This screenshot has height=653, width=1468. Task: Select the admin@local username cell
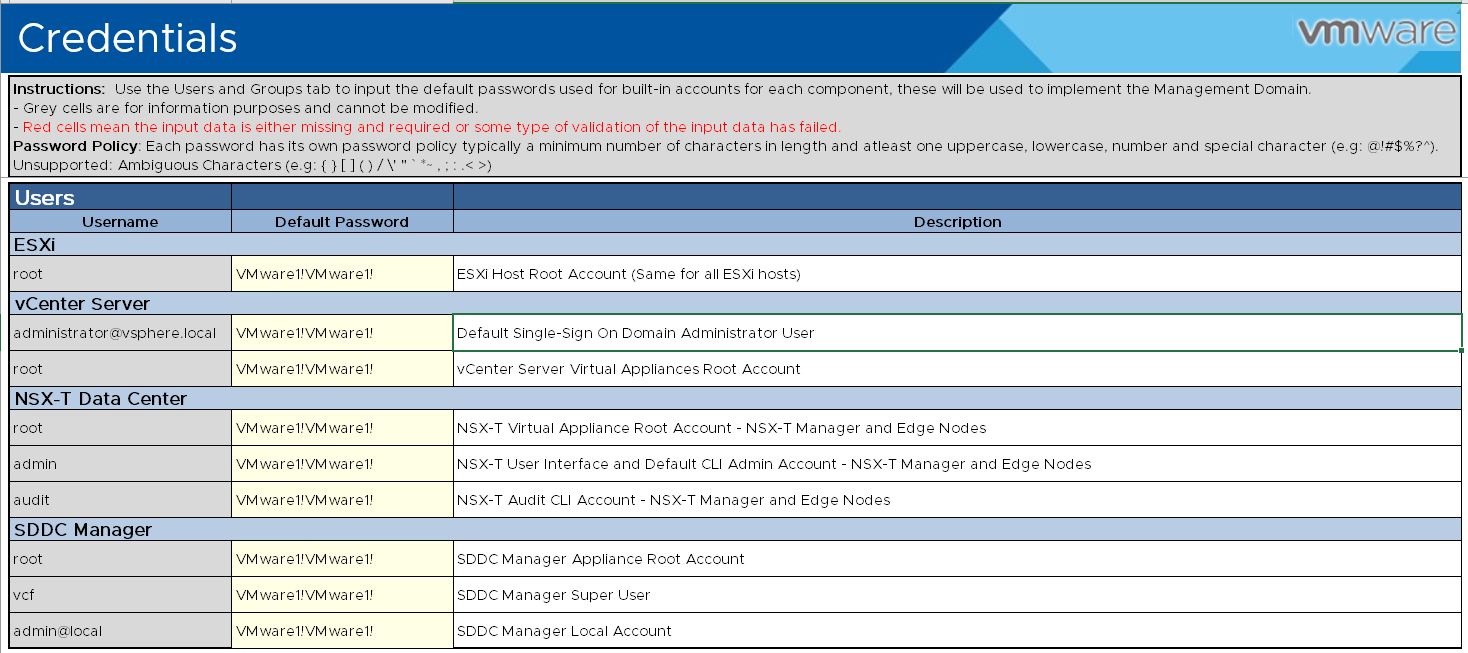tap(120, 631)
